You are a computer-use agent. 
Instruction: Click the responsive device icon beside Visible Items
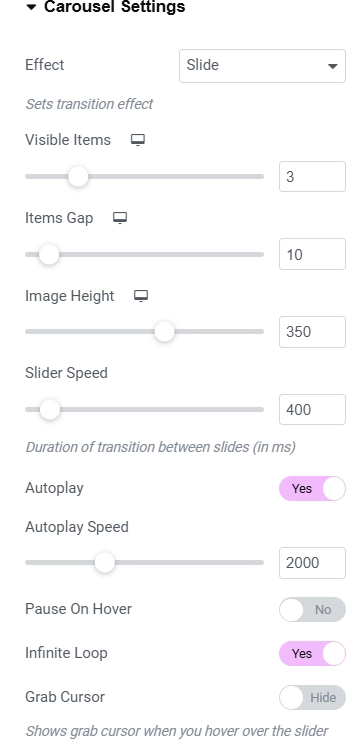click(x=138, y=140)
